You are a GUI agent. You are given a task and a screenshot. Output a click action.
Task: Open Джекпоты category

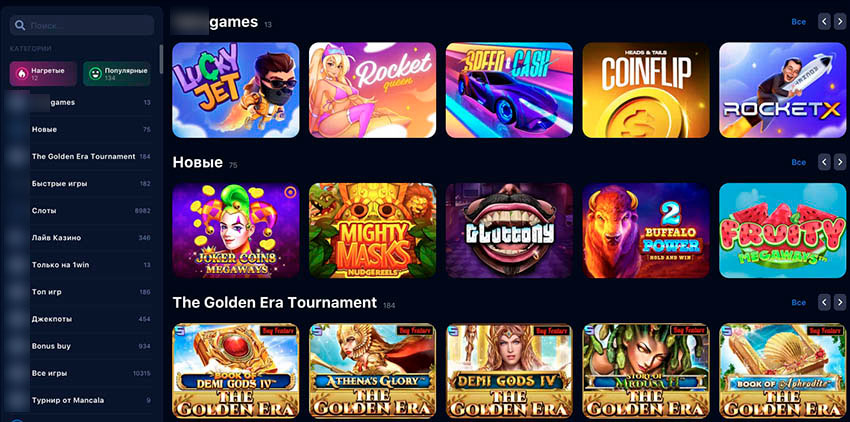(x=81, y=319)
